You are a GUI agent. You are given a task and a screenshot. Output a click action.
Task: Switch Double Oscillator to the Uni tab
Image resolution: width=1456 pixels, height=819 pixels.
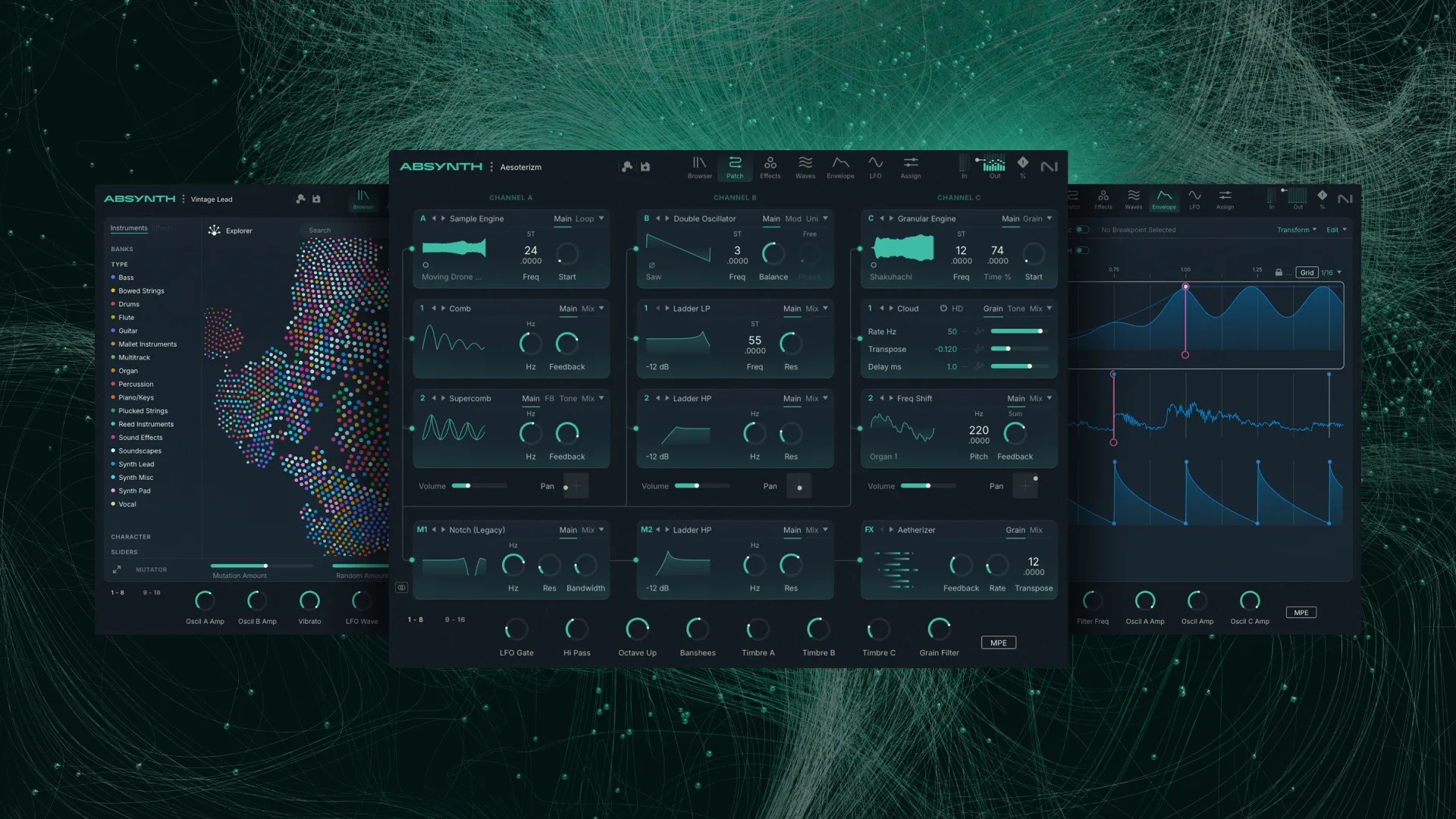[812, 218]
